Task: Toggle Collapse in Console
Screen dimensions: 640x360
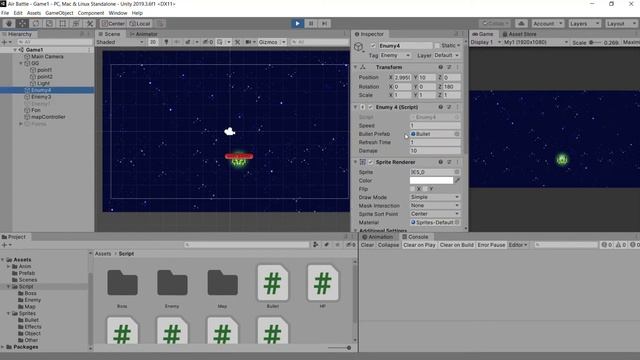Action: [x=388, y=245]
